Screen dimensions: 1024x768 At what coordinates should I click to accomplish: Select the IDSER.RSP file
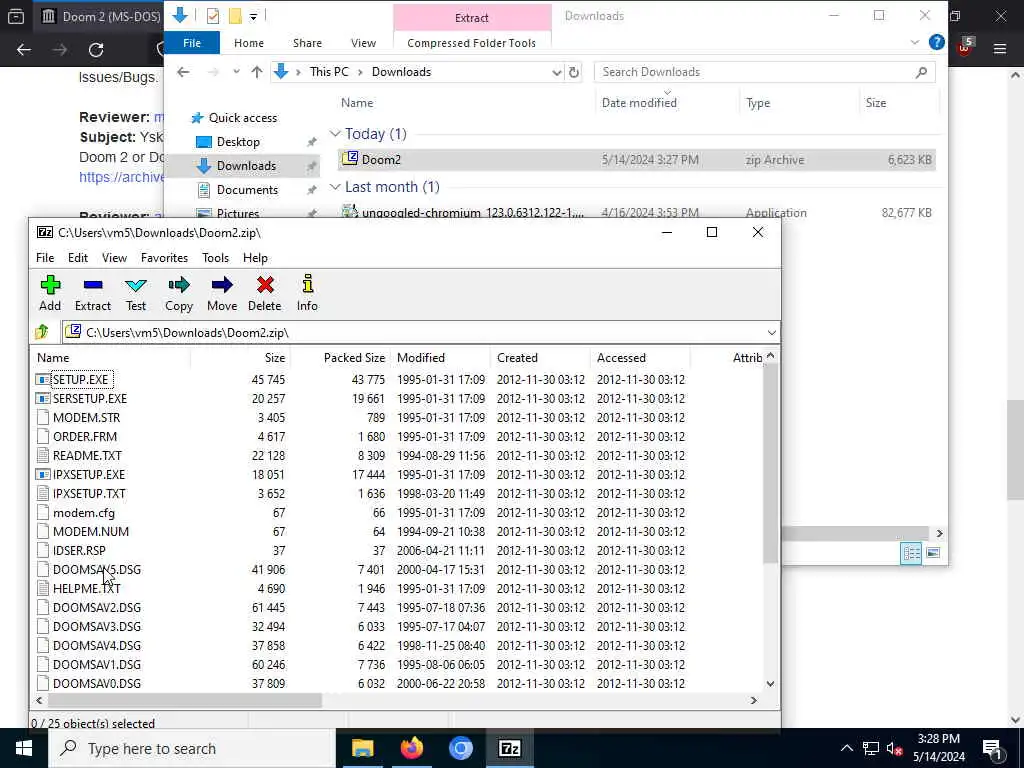pos(79,551)
